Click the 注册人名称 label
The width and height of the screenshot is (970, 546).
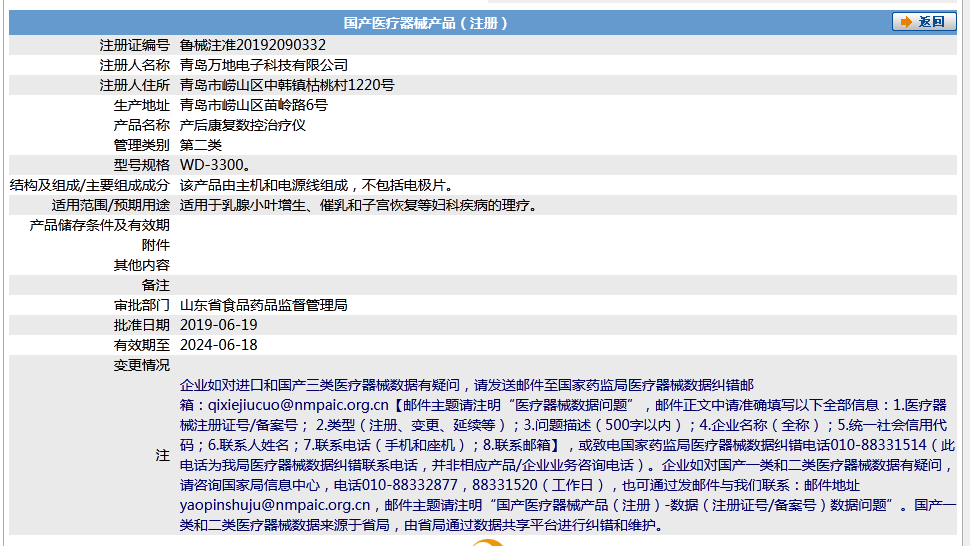(134, 65)
